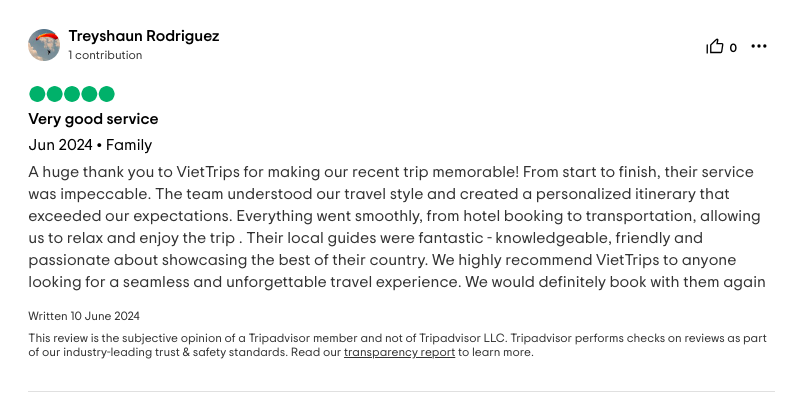Click the review body paragraph text
This screenshot has height=399, width=808.
click(x=397, y=227)
